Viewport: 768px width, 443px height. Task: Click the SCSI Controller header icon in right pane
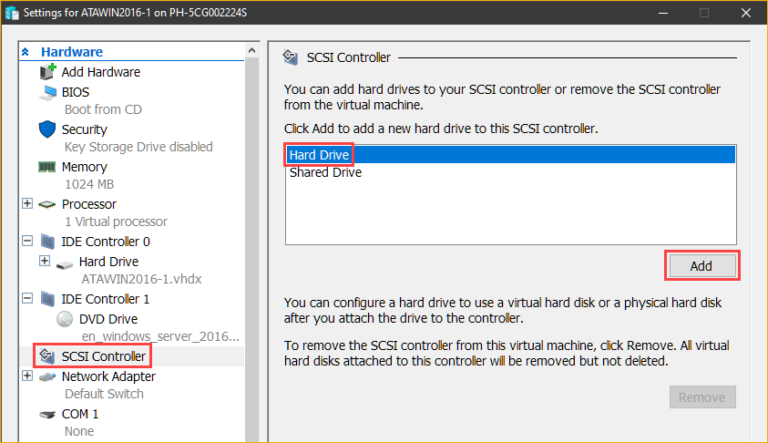(290, 57)
